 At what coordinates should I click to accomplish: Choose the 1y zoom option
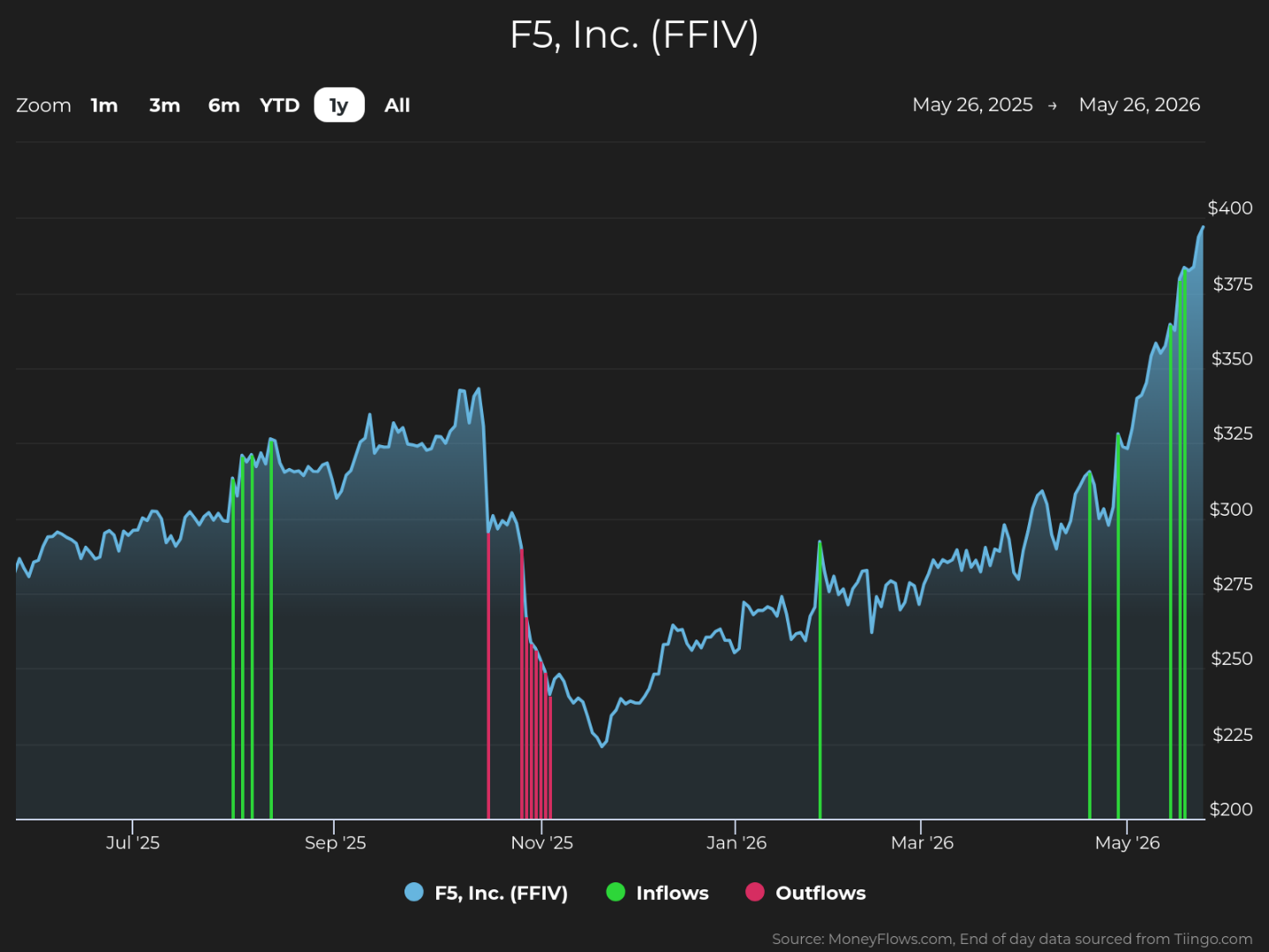339,105
